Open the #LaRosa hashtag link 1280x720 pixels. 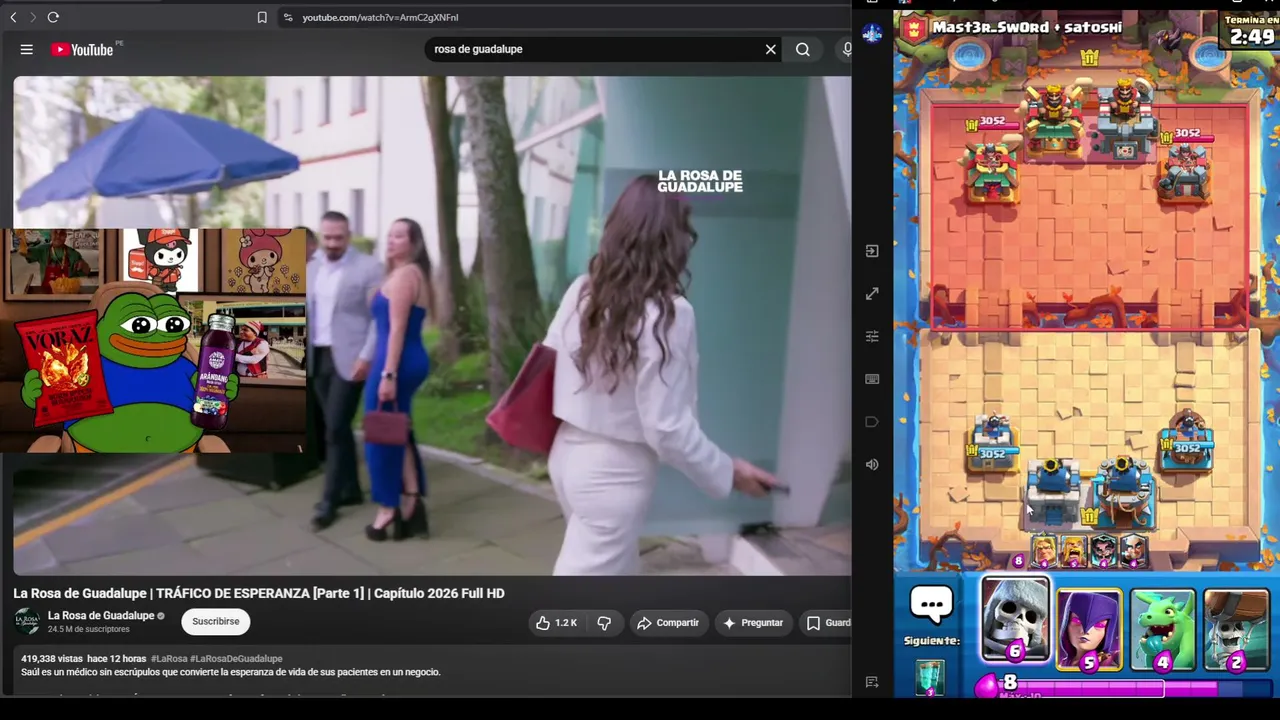tap(169, 659)
